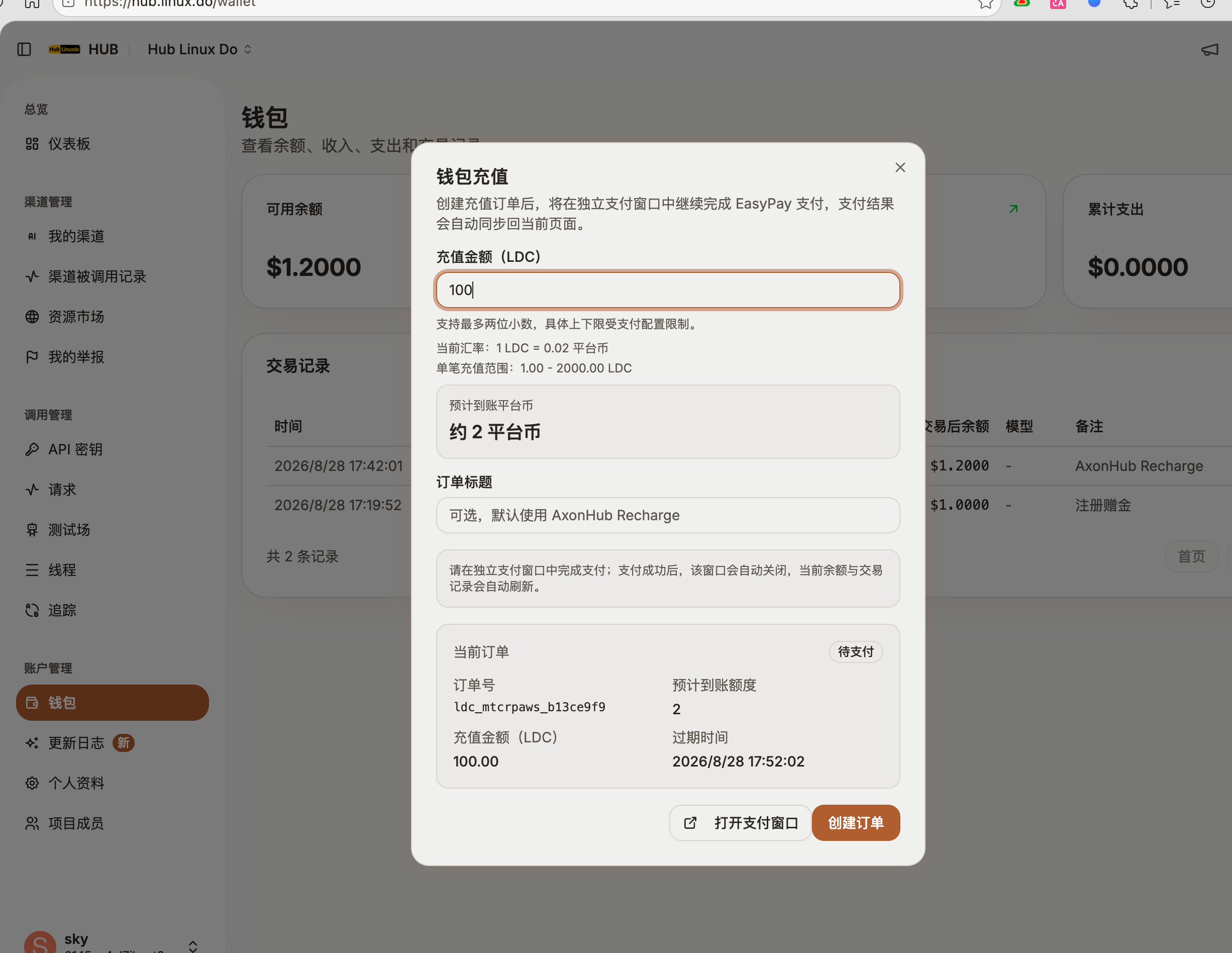The height and width of the screenshot is (953, 1232).
Task: Click the 模型 column header
Action: point(1019,427)
